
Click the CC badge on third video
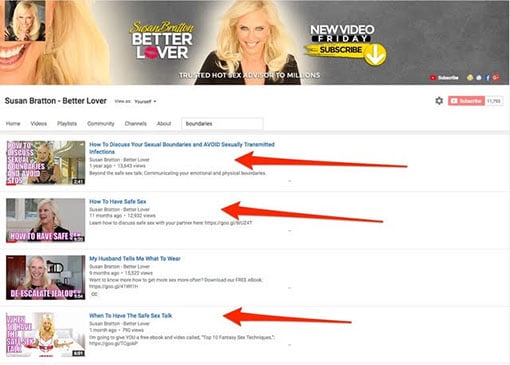click(x=94, y=294)
